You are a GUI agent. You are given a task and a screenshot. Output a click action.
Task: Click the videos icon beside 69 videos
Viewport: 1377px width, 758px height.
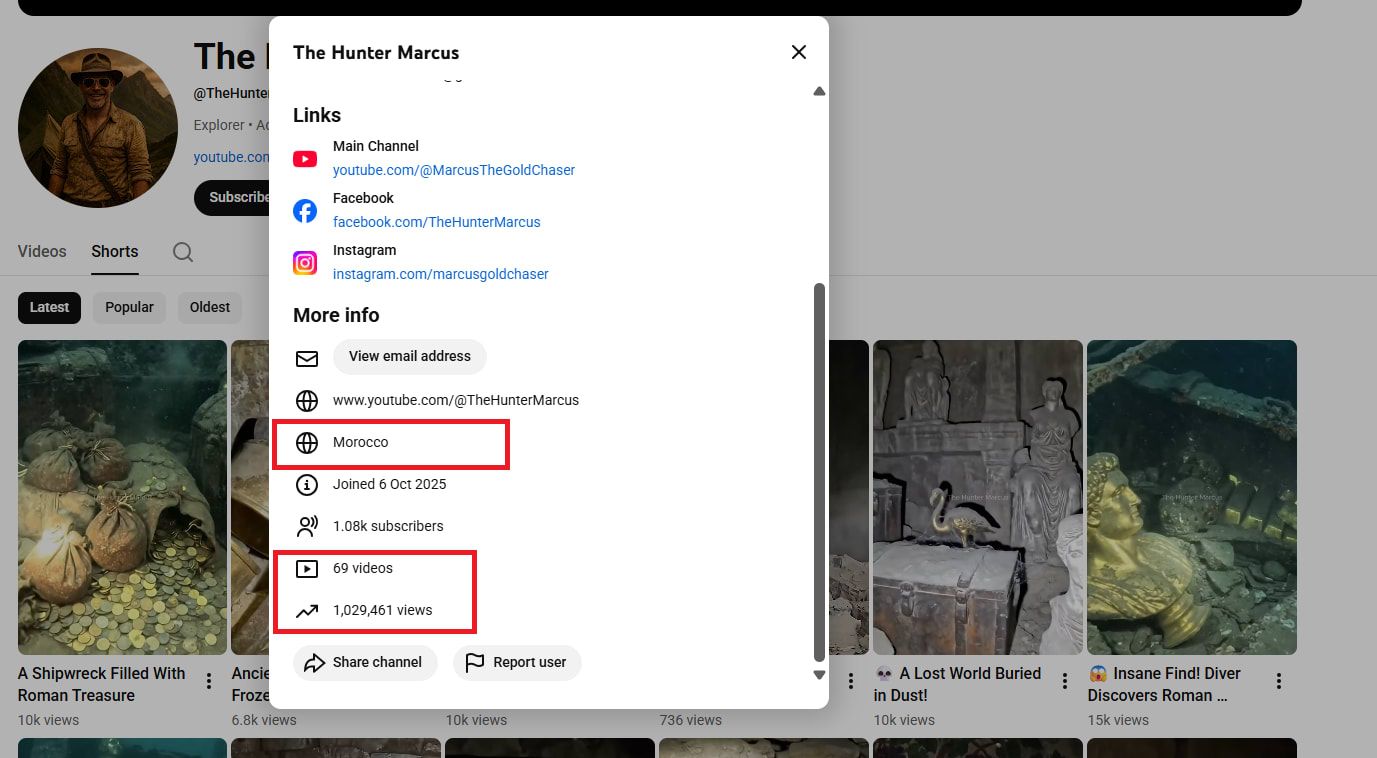point(307,568)
